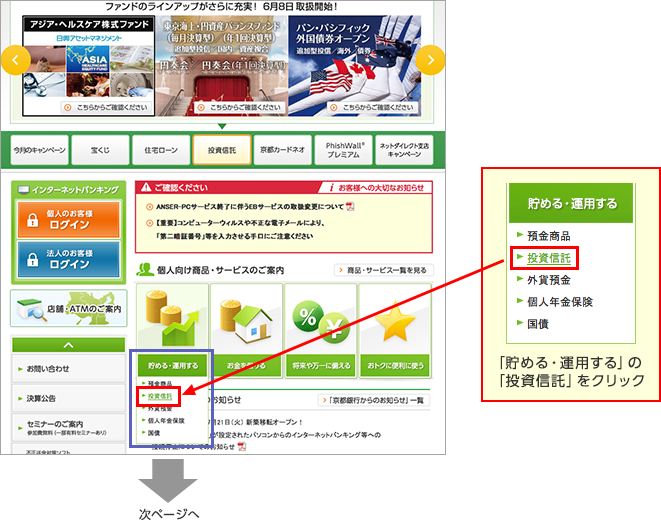
Task: Open 国債 under 貯める・運用する
Action: click(x=154, y=433)
